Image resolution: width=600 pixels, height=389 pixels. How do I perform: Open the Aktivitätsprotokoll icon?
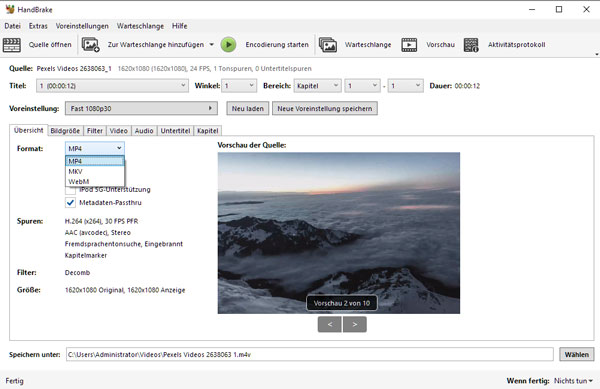point(471,45)
